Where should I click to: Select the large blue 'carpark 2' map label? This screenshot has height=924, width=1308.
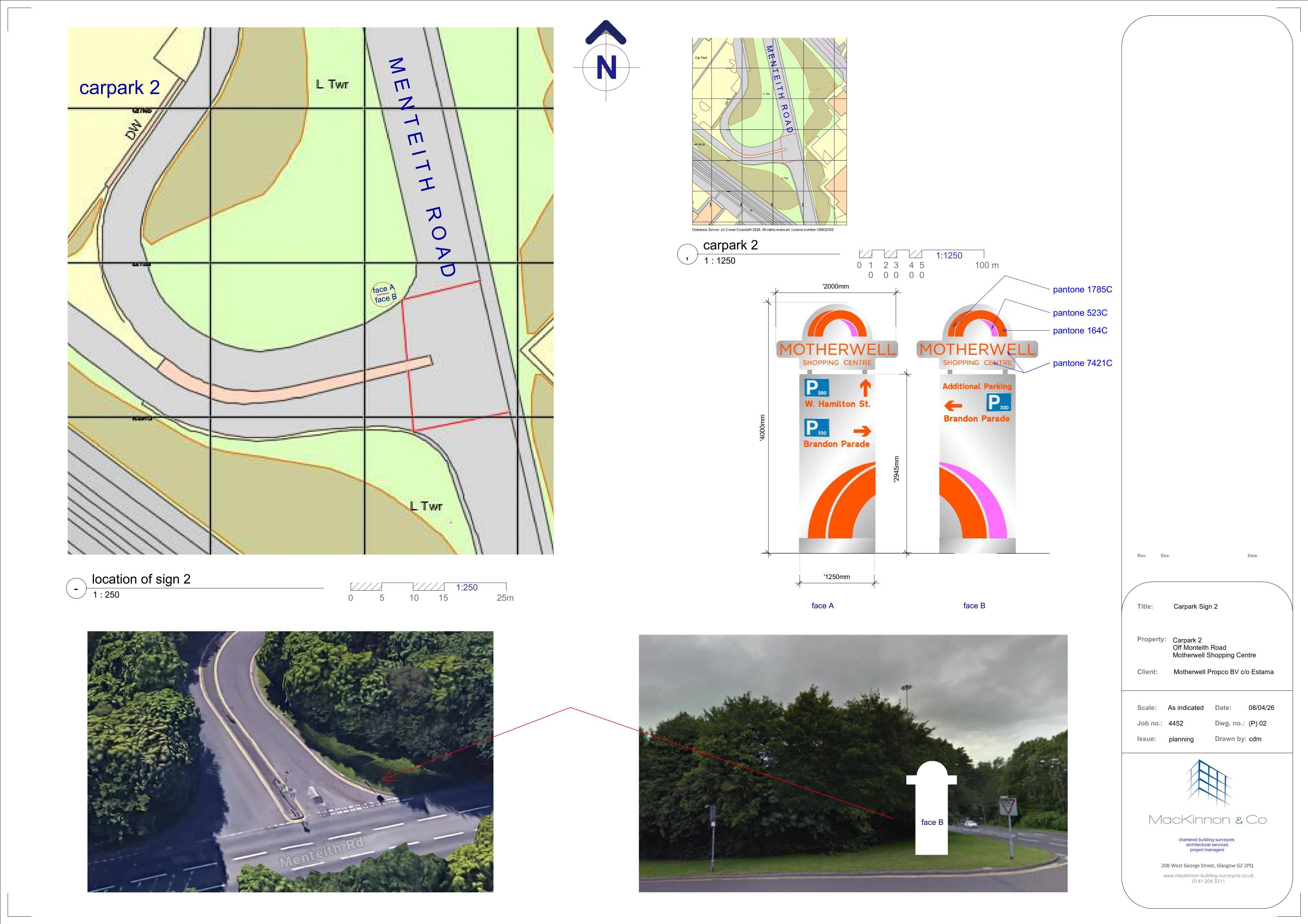tap(120, 87)
